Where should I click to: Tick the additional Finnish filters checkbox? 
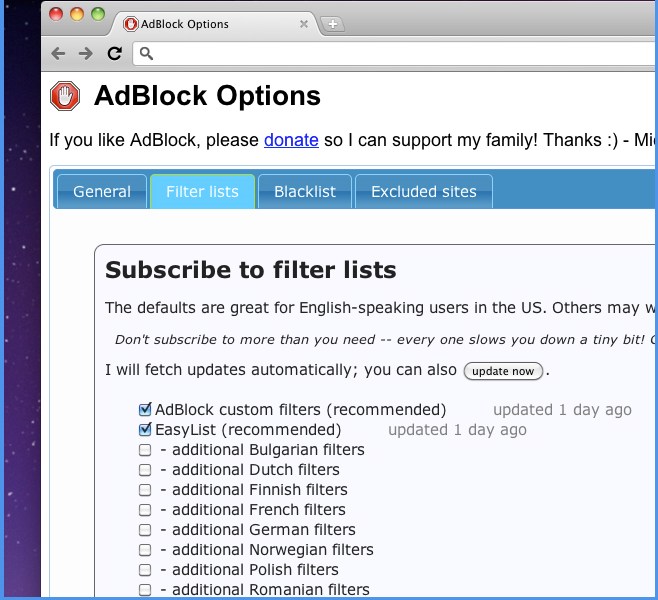pyautogui.click(x=145, y=490)
